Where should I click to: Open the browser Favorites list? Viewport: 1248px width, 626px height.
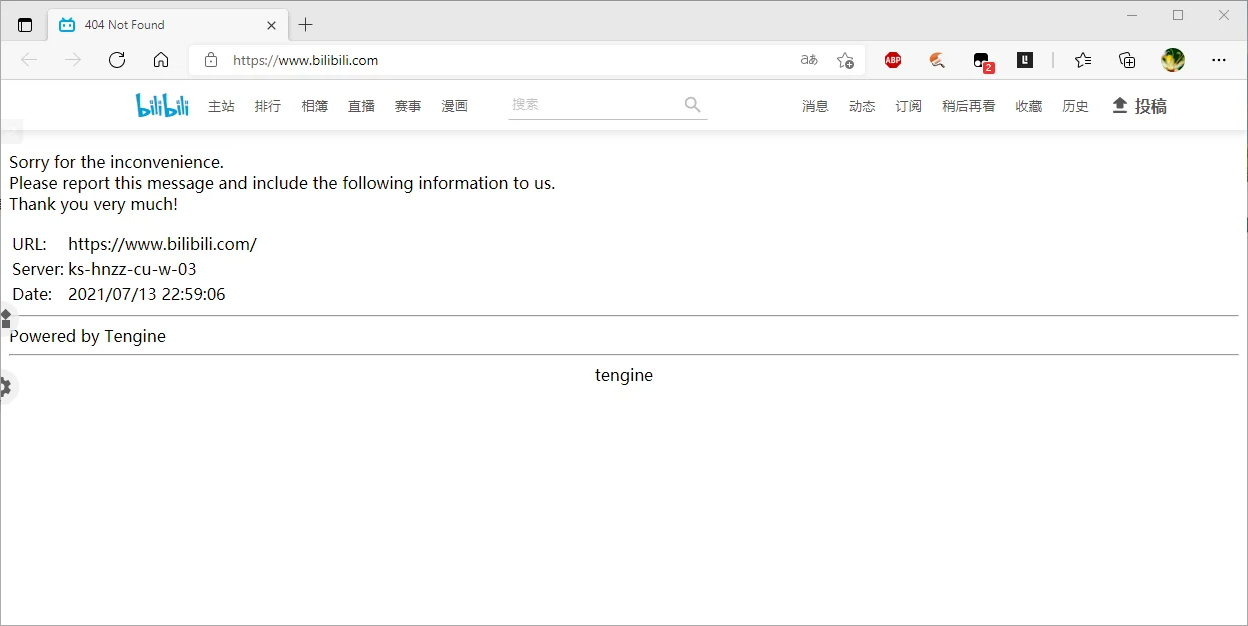pos(1083,60)
